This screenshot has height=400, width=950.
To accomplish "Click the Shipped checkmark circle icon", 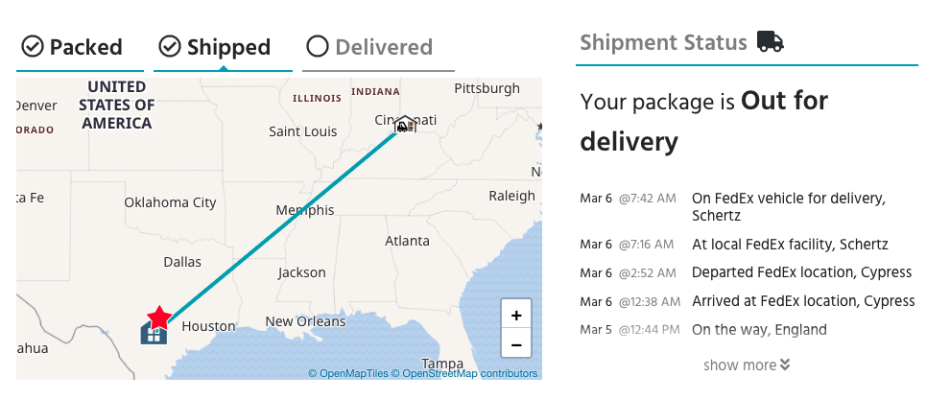I will (x=170, y=46).
